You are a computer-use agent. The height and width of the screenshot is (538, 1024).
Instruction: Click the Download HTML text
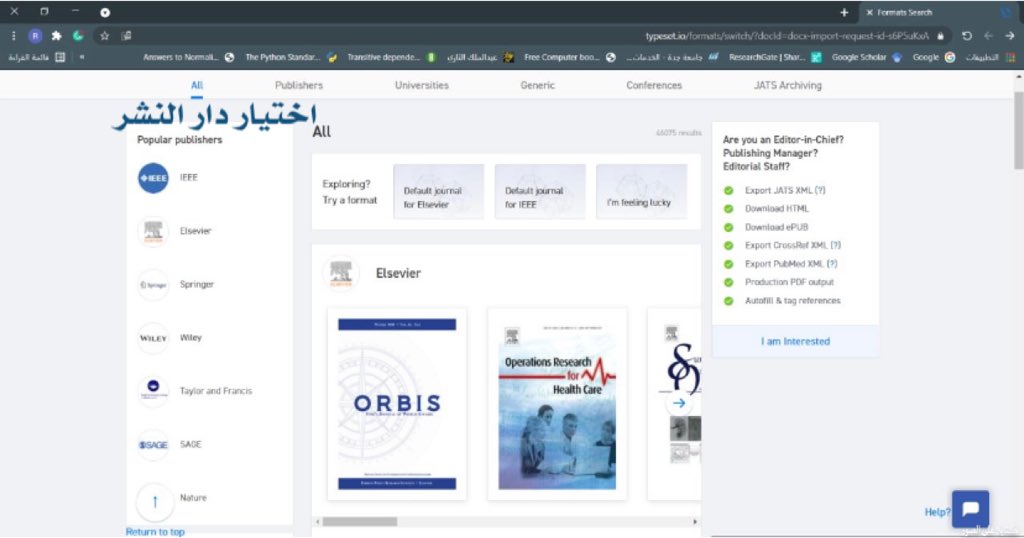click(776, 209)
